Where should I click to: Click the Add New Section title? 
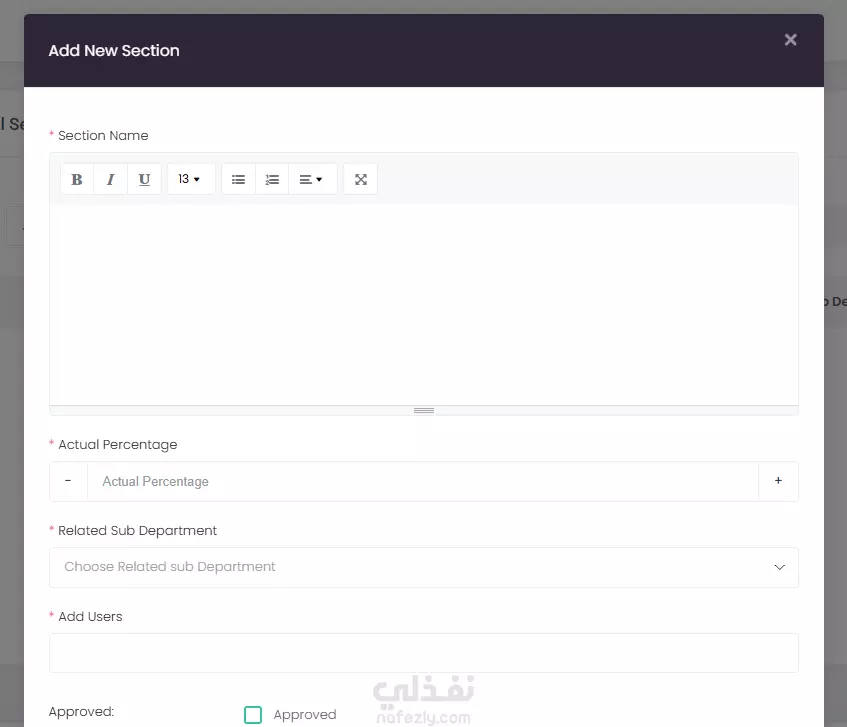114,50
